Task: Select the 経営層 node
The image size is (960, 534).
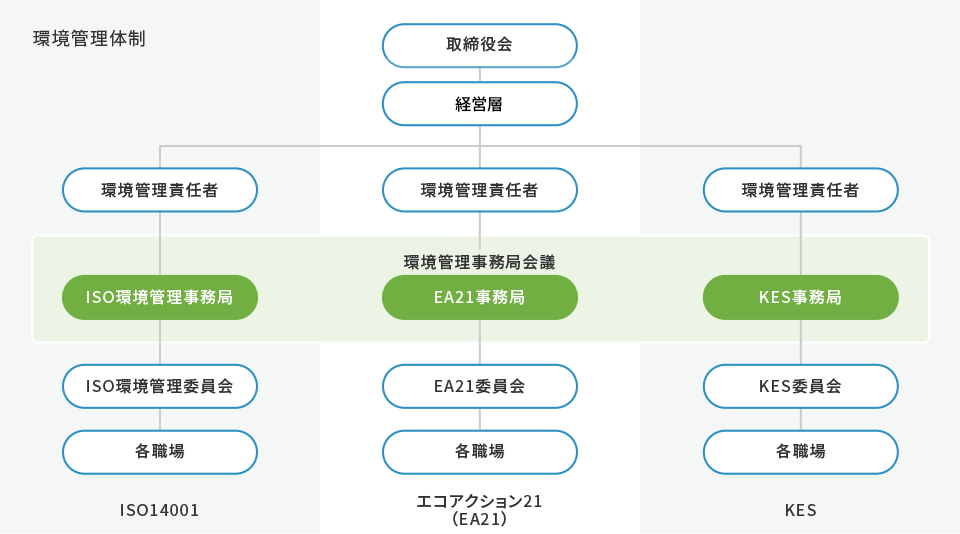Action: [480, 103]
